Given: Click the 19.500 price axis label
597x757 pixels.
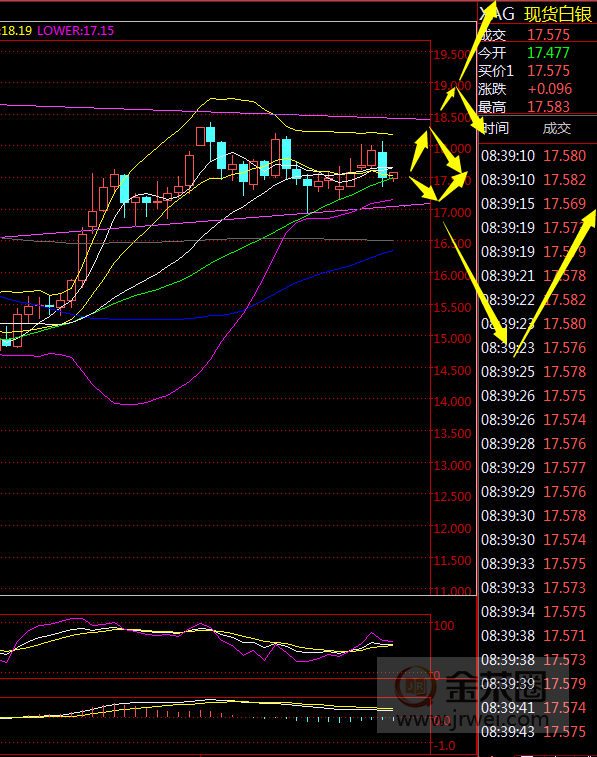Looking at the screenshot, I should coord(452,55).
